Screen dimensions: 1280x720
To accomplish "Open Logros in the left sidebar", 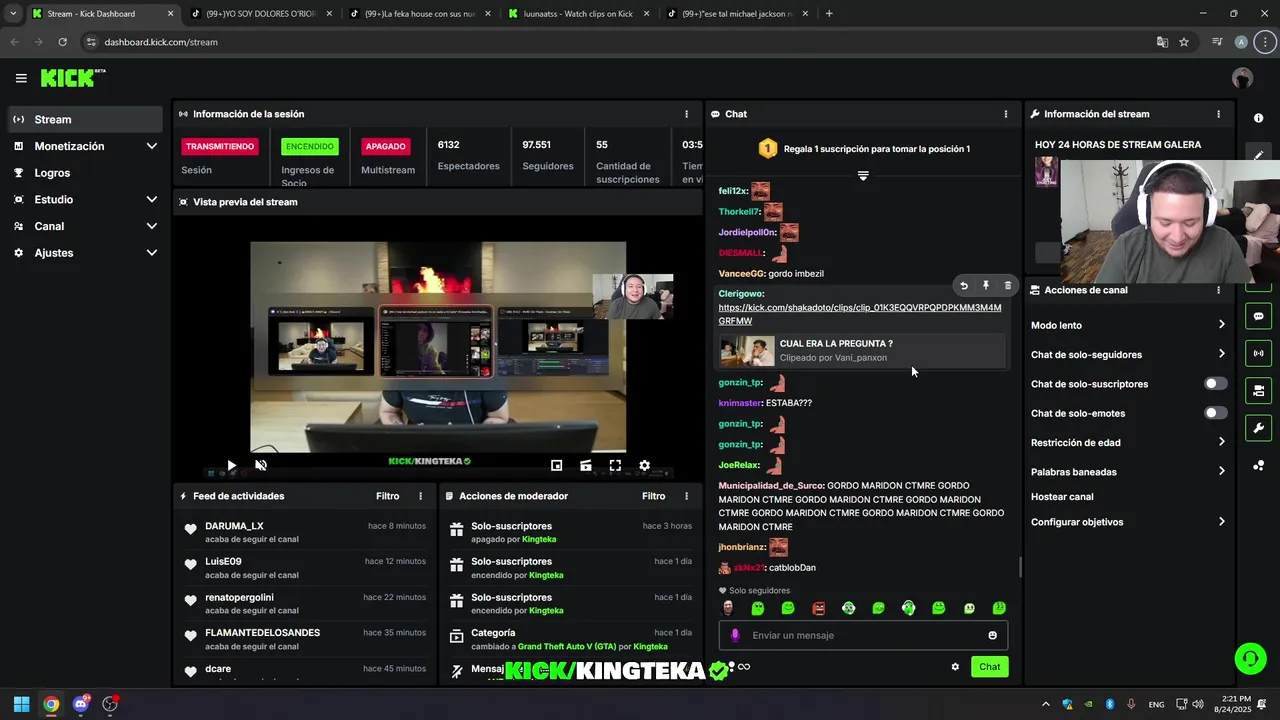I will point(84,173).
